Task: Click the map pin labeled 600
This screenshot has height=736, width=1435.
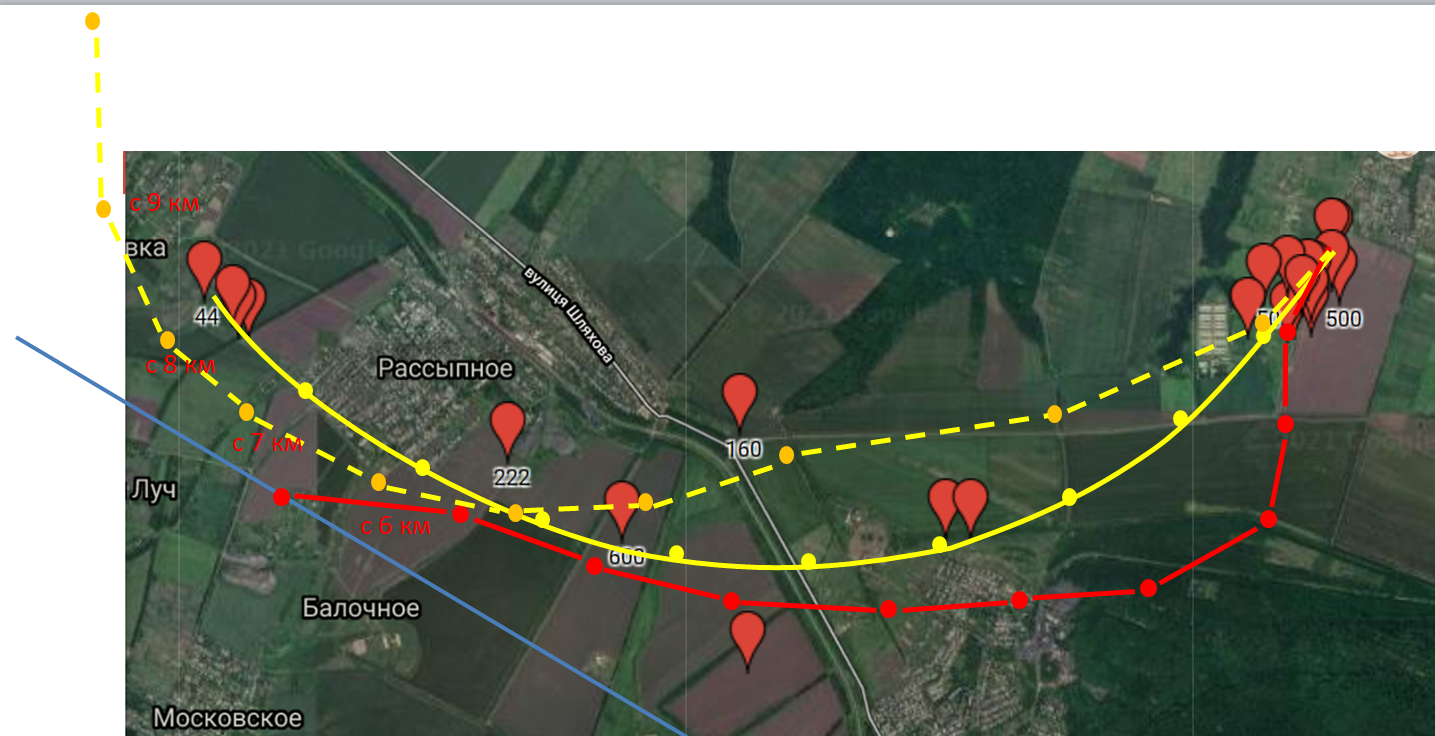Action: pyautogui.click(x=622, y=508)
